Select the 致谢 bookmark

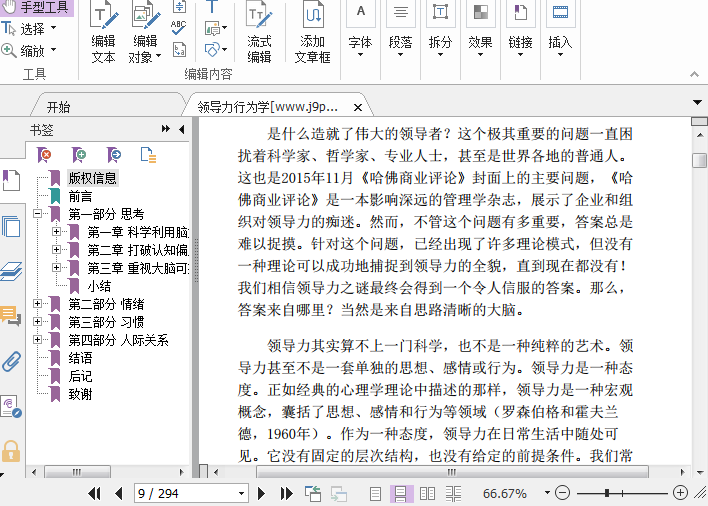pyautogui.click(x=80, y=395)
